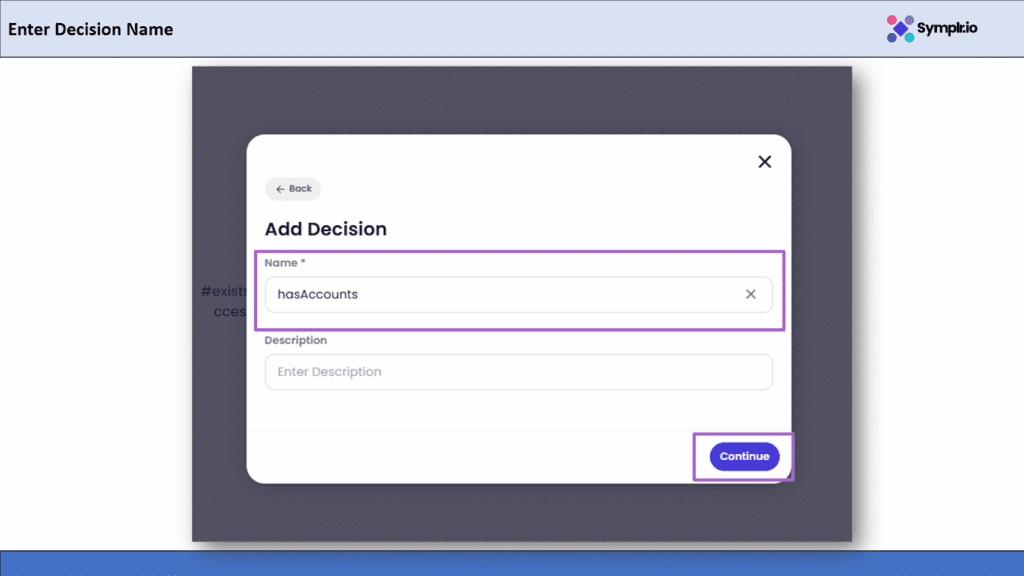
Task: Click the Add Decision heading
Action: pyautogui.click(x=325, y=229)
